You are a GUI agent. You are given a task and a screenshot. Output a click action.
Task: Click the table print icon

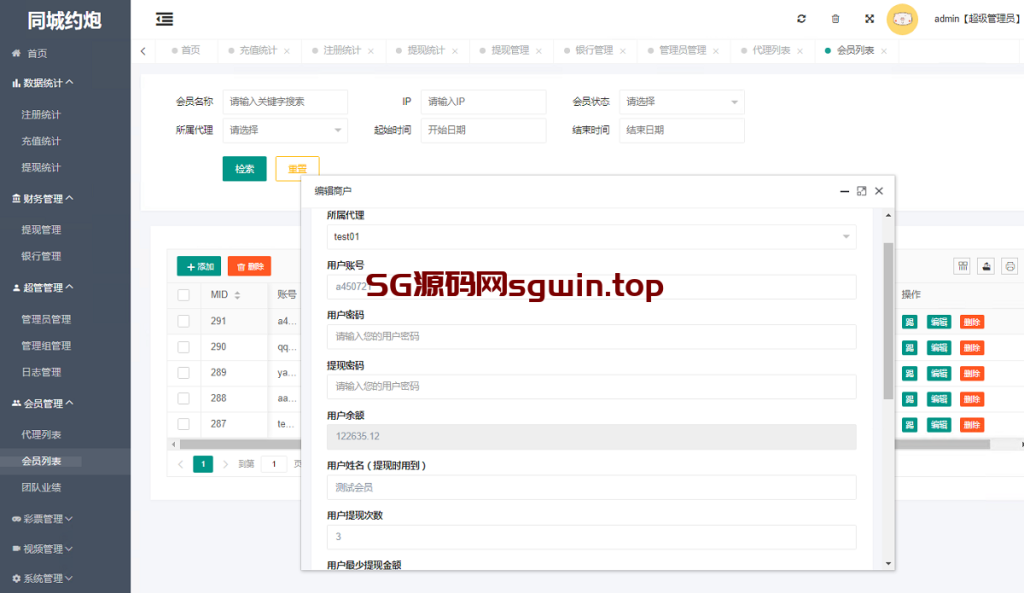pyautogui.click(x=1010, y=266)
